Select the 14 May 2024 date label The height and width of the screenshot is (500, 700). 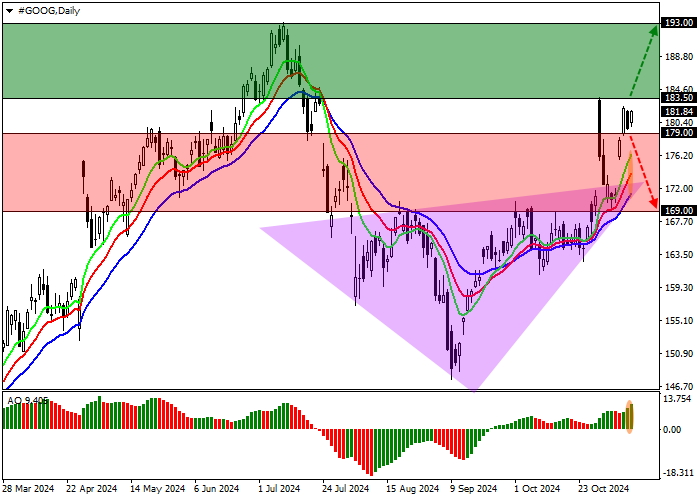158,489
